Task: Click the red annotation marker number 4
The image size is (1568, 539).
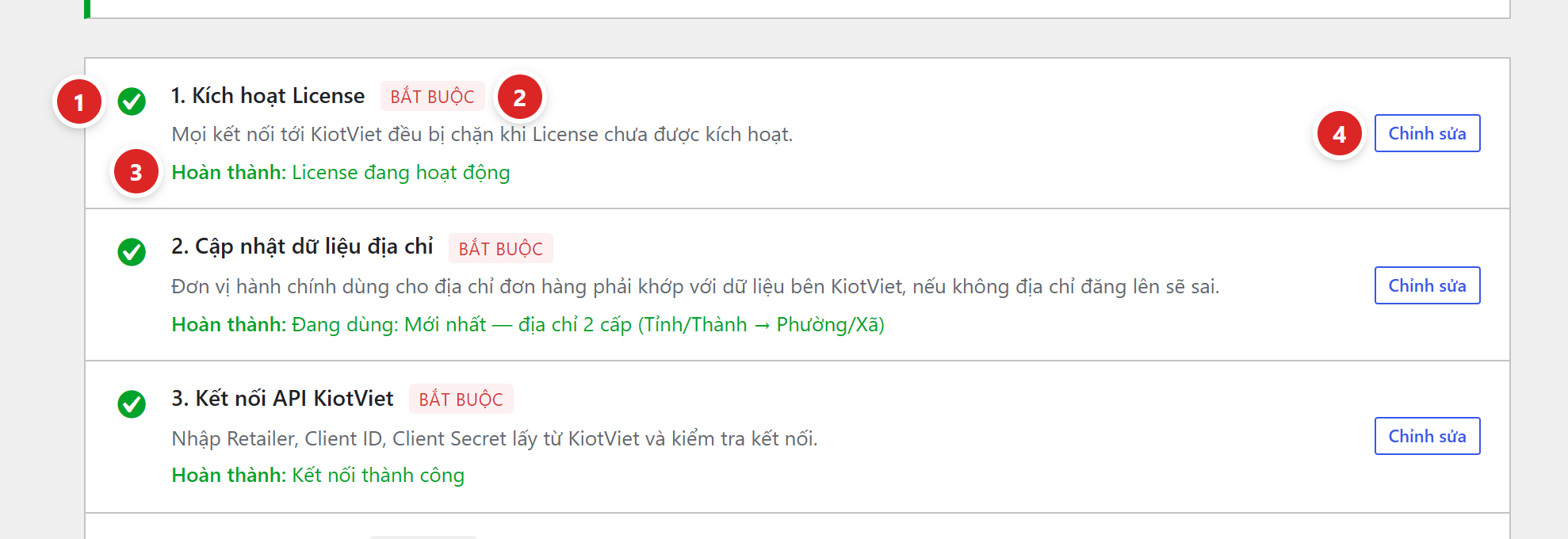Action: pyautogui.click(x=1339, y=134)
